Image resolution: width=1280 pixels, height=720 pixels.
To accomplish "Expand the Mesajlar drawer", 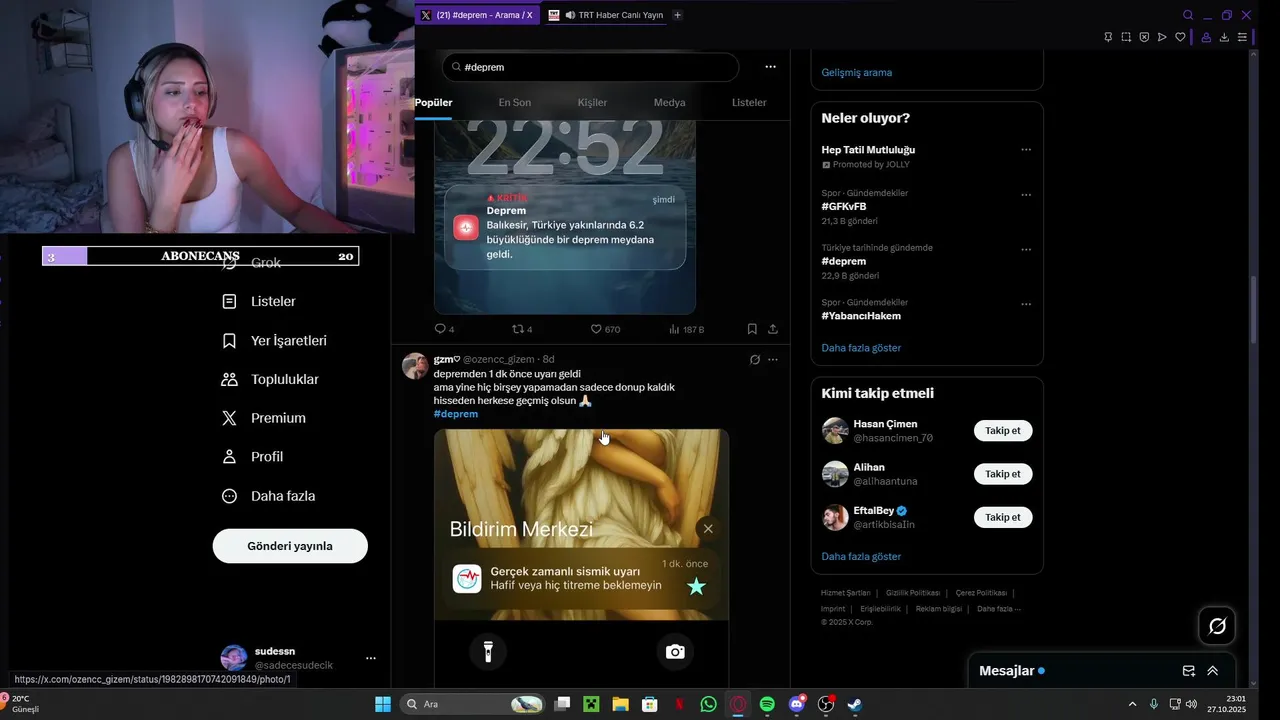I will tap(1213, 671).
